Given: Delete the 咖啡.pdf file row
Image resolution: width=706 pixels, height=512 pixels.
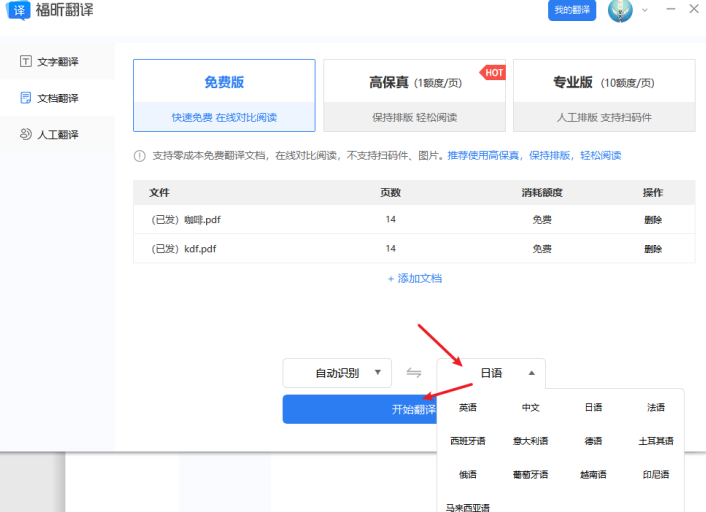Looking at the screenshot, I should click(x=653, y=220).
